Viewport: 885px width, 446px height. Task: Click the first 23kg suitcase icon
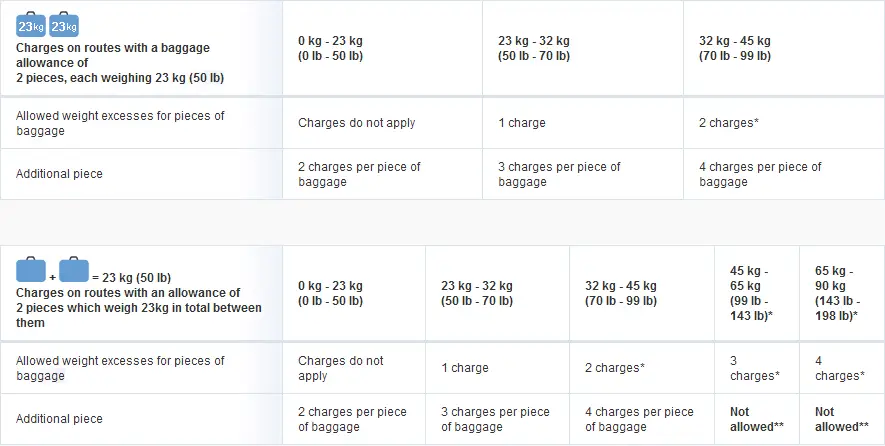click(31, 24)
